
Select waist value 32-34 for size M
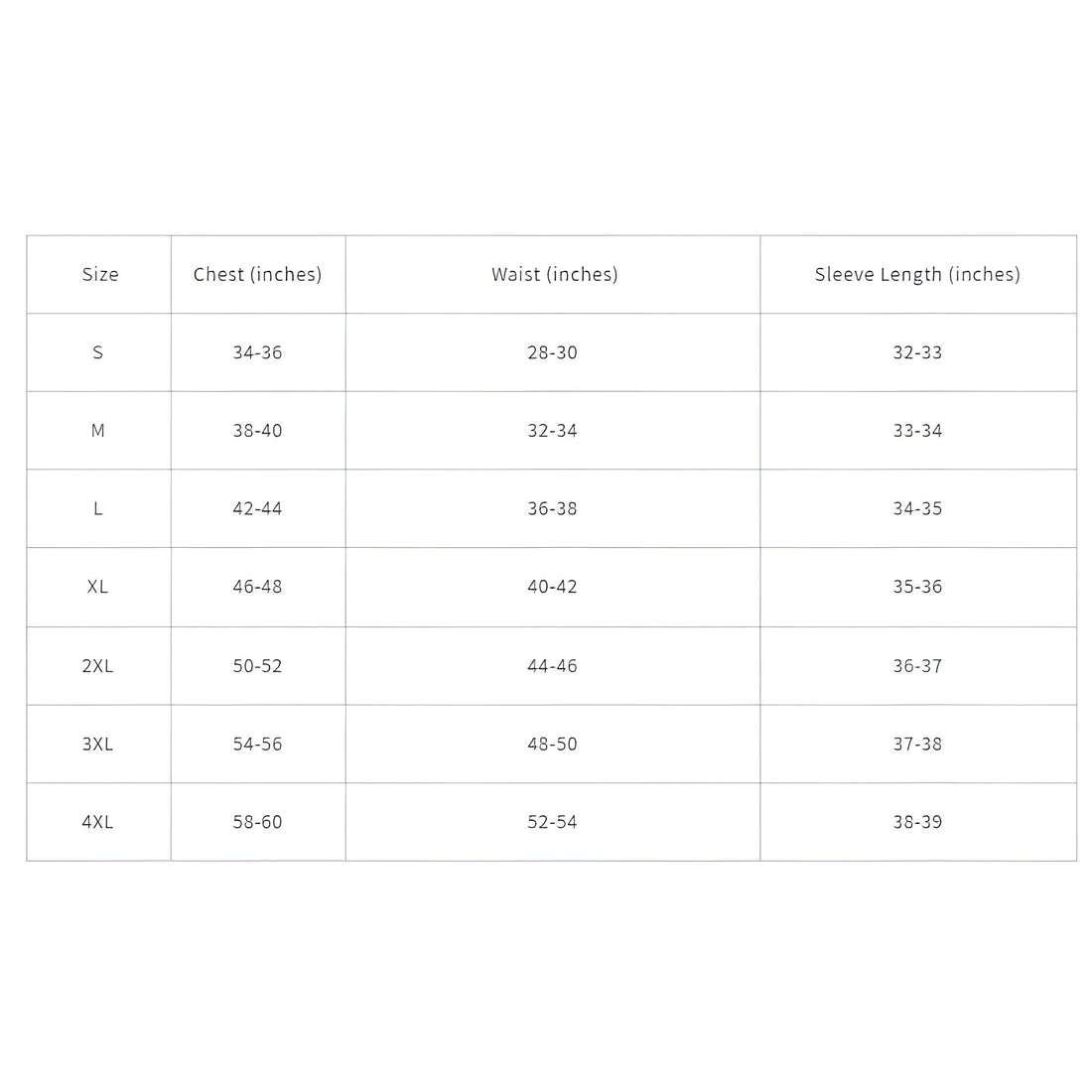(552, 431)
